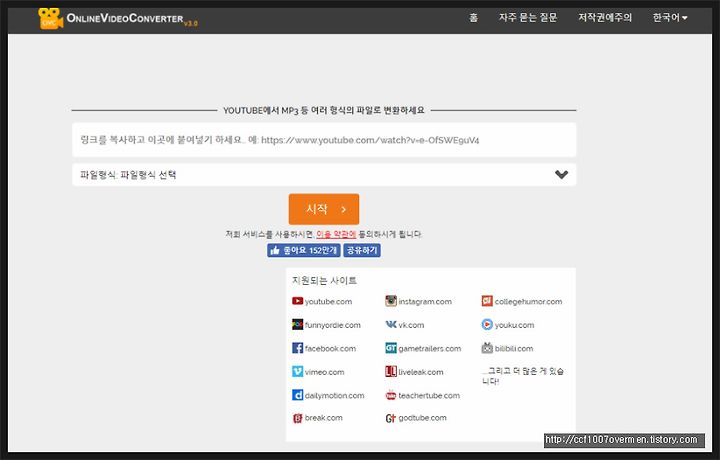
Task: Click the collegehumor.com text label
Action: click(x=528, y=302)
